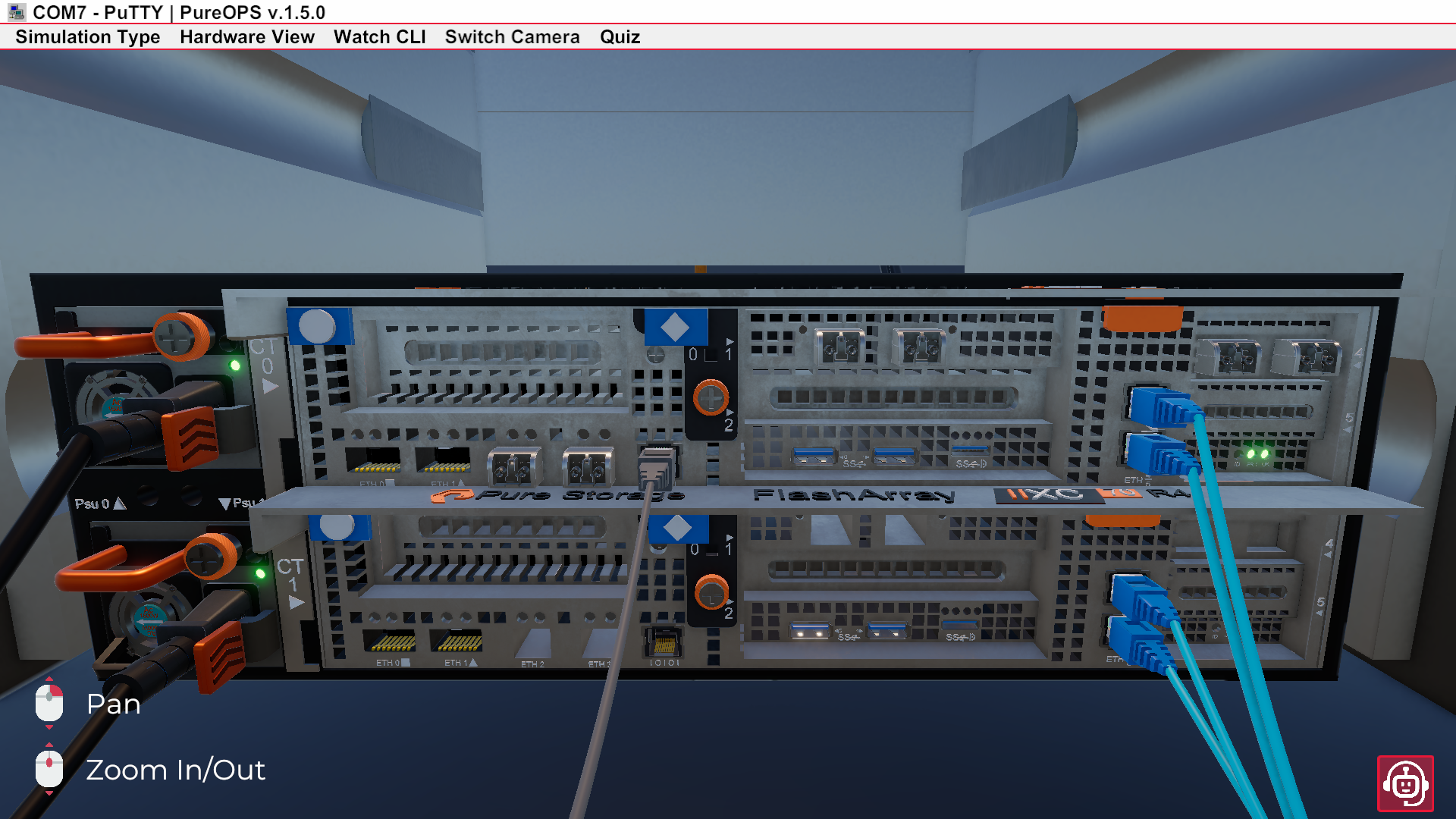Screen dimensions: 1456x819
Task: Click the CT1 left USB SS port
Action: coord(811,631)
